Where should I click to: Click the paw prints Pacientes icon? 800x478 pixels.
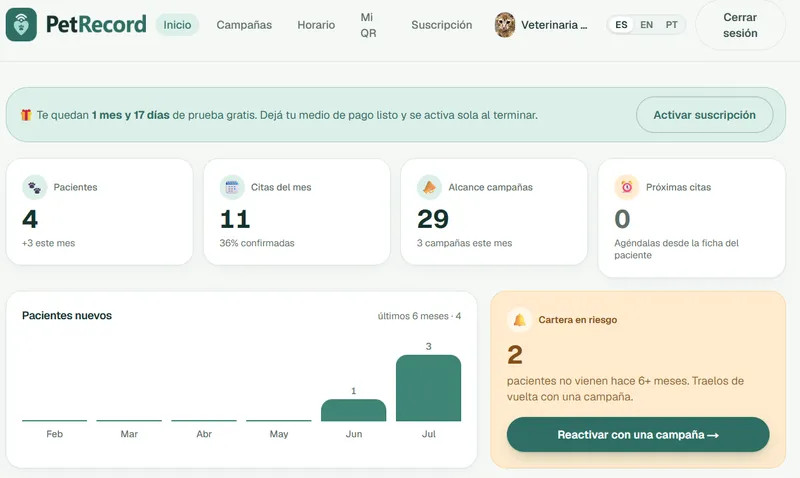coord(34,187)
